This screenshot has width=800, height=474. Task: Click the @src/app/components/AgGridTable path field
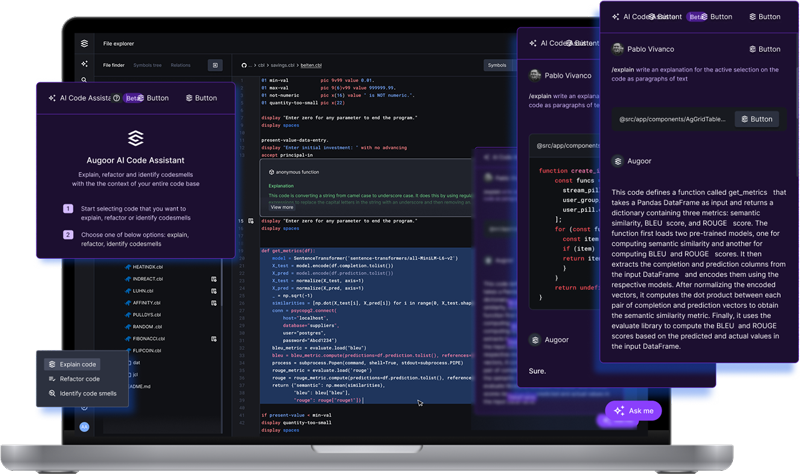point(672,119)
